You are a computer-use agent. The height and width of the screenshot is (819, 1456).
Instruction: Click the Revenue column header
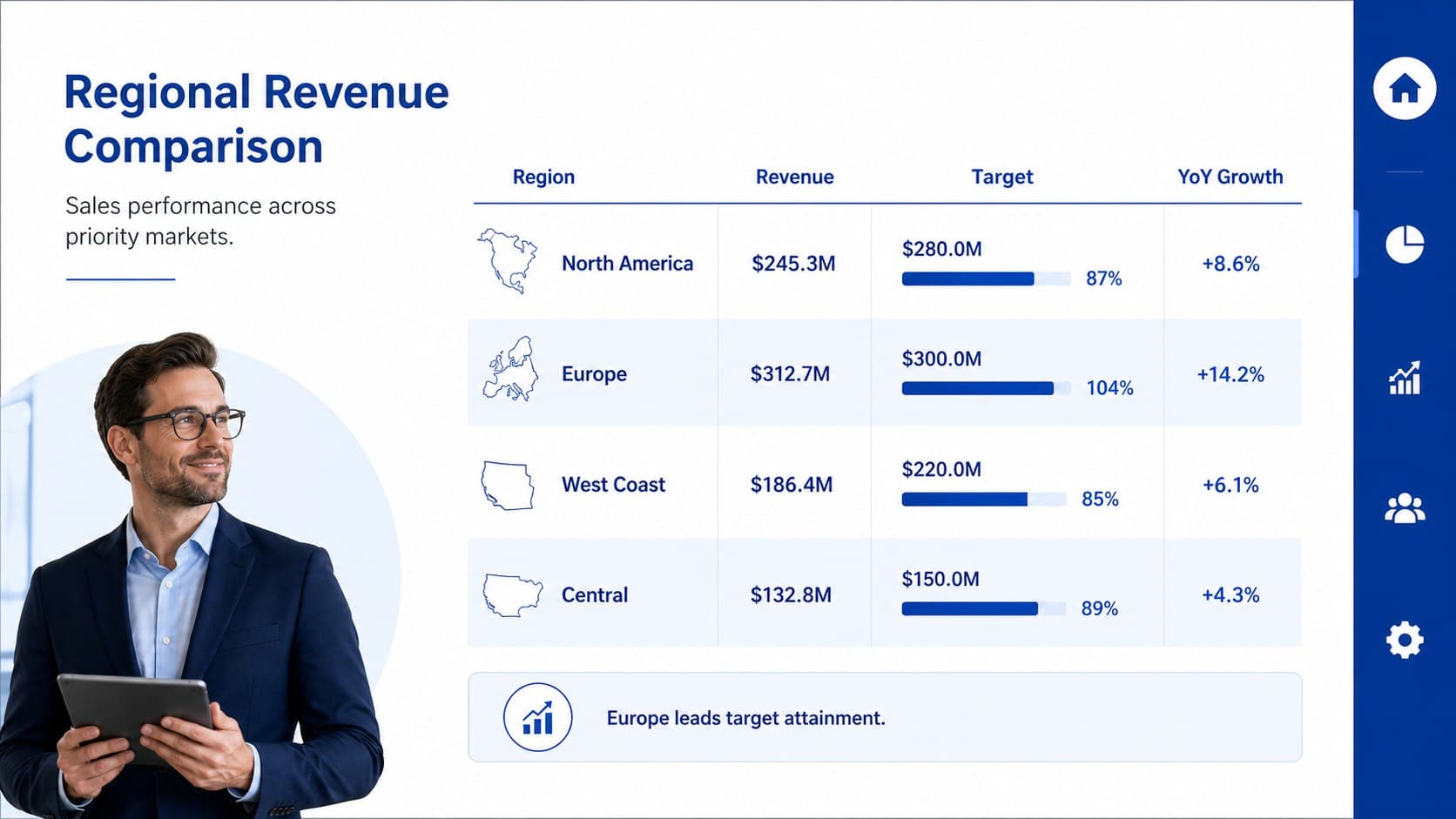(x=794, y=177)
